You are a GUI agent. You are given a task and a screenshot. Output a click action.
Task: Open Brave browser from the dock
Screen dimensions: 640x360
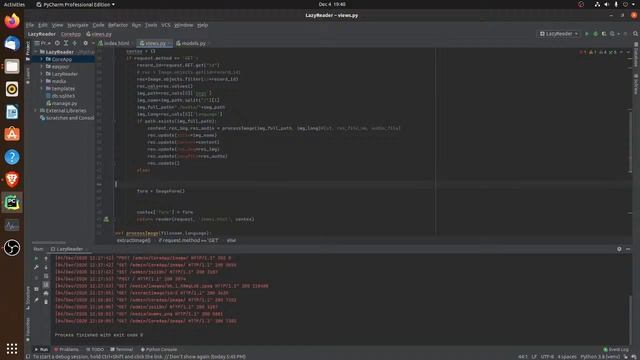pyautogui.click(x=12, y=180)
